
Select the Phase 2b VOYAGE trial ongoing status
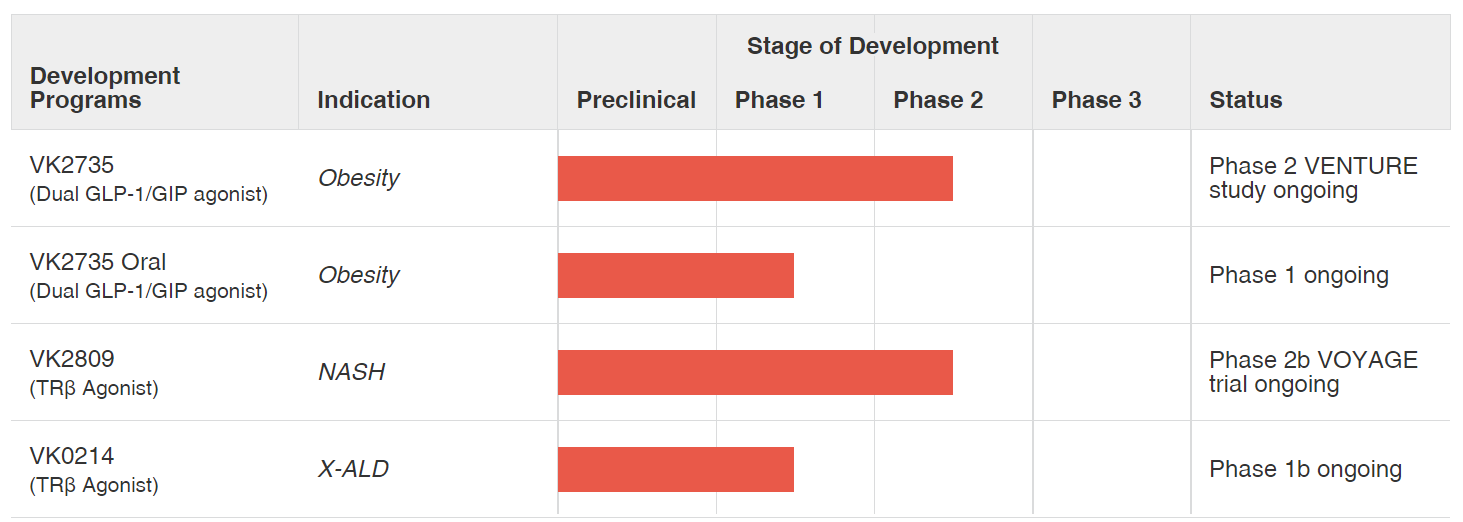click(x=1312, y=372)
